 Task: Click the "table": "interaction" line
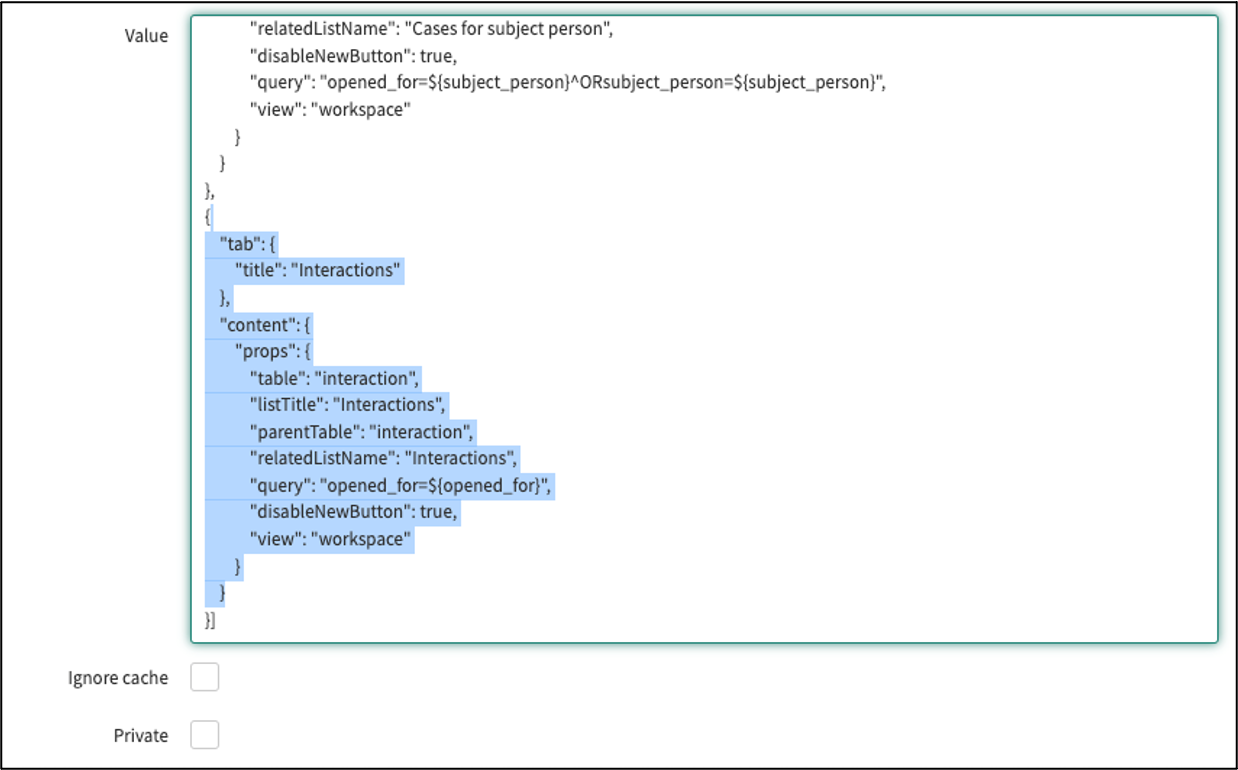(335, 378)
